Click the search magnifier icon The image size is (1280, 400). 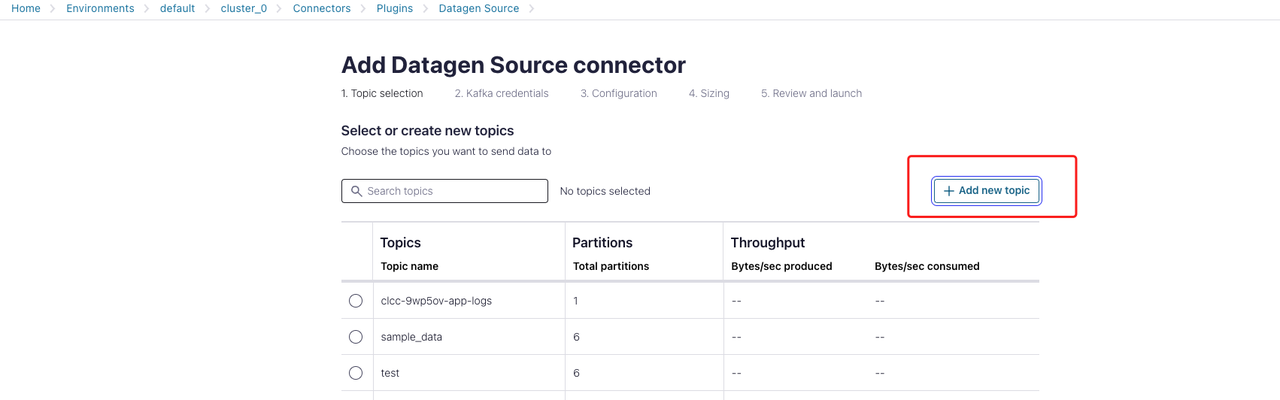coord(356,191)
